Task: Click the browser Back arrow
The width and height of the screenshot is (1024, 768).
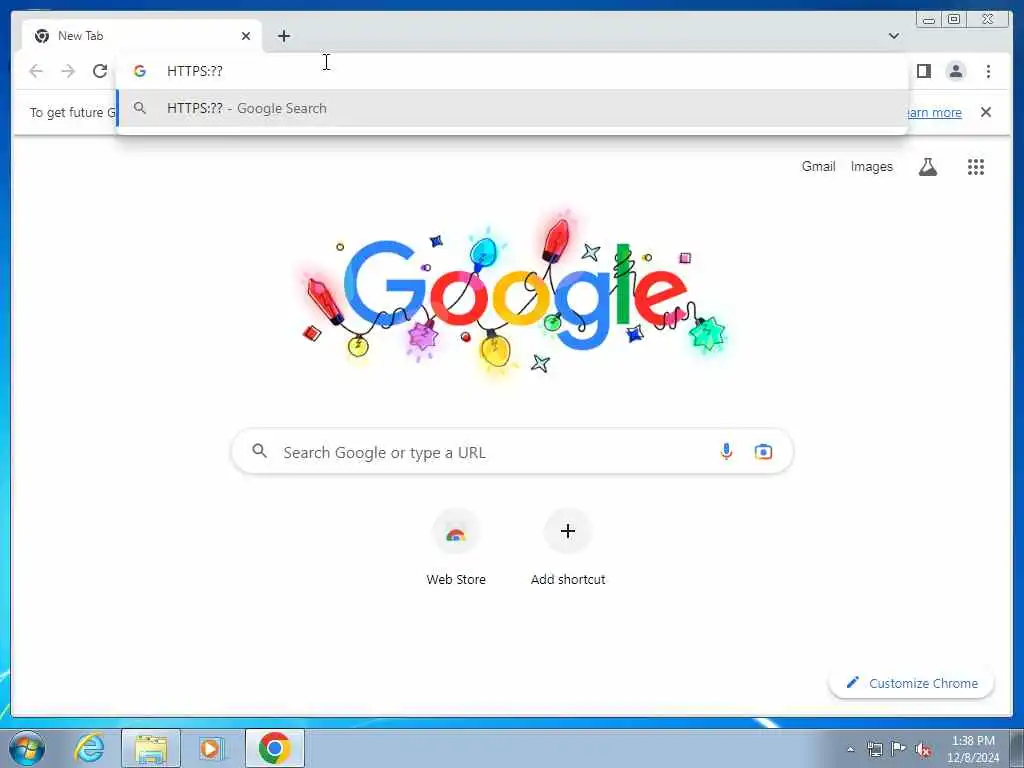Action: [36, 71]
